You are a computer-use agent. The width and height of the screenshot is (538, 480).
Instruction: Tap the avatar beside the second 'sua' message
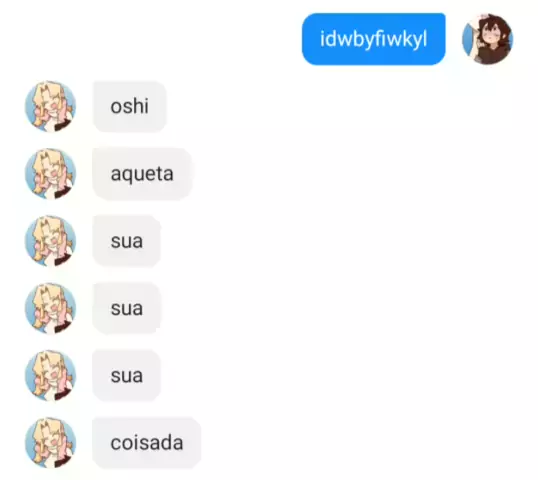[x=50, y=308]
